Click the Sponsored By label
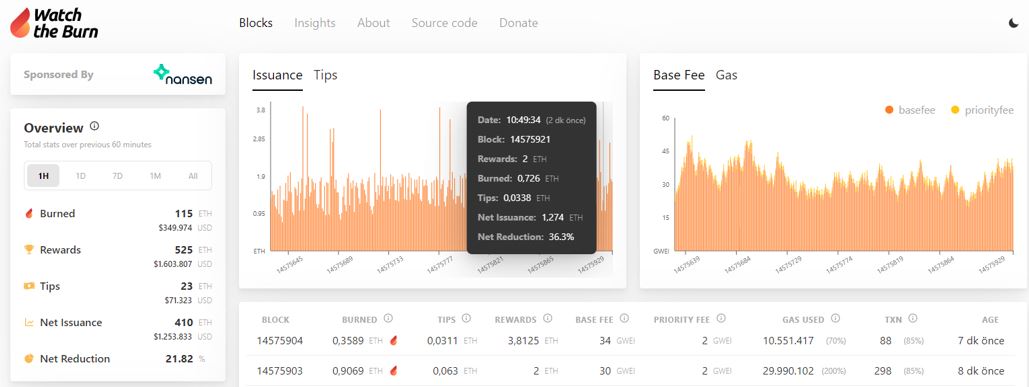Viewport: 1029px width, 387px height. [x=58, y=75]
